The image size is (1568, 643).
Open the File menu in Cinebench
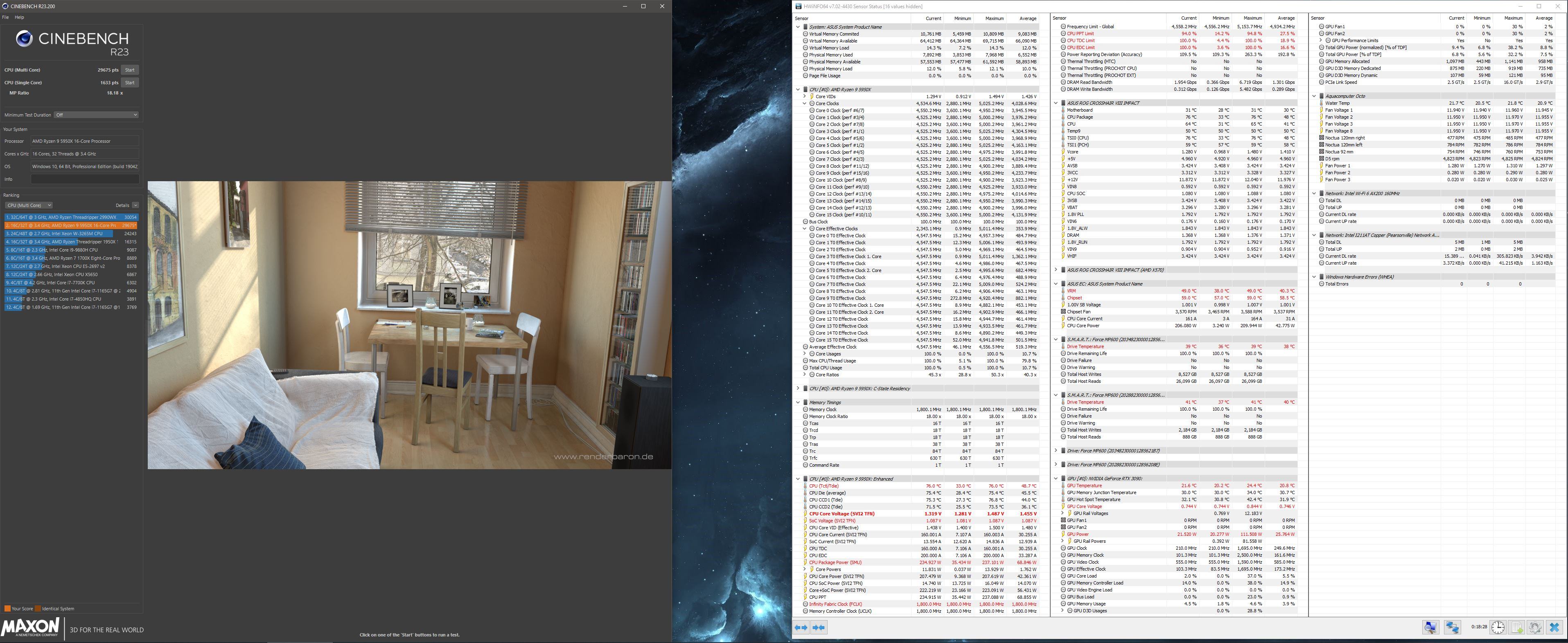(5, 17)
